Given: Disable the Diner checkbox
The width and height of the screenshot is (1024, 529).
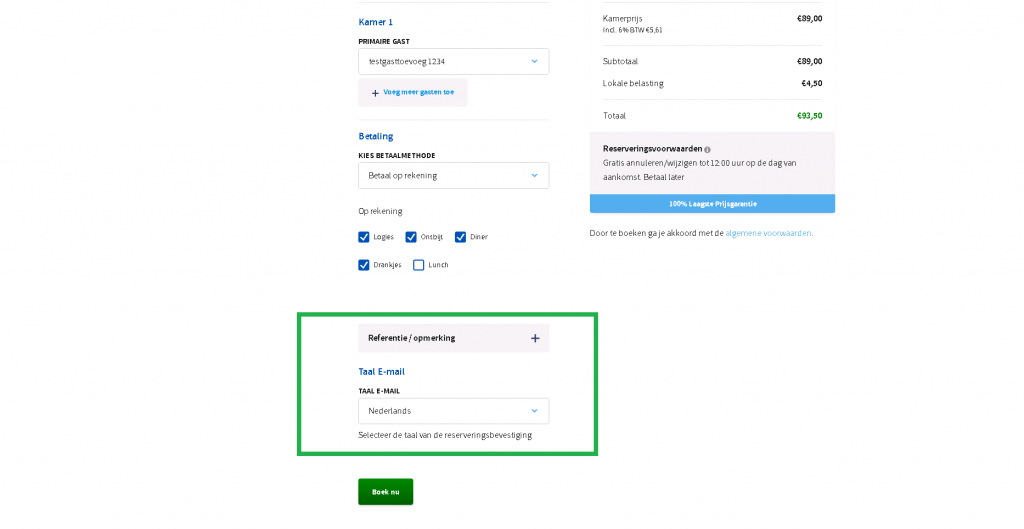Looking at the screenshot, I should point(461,237).
